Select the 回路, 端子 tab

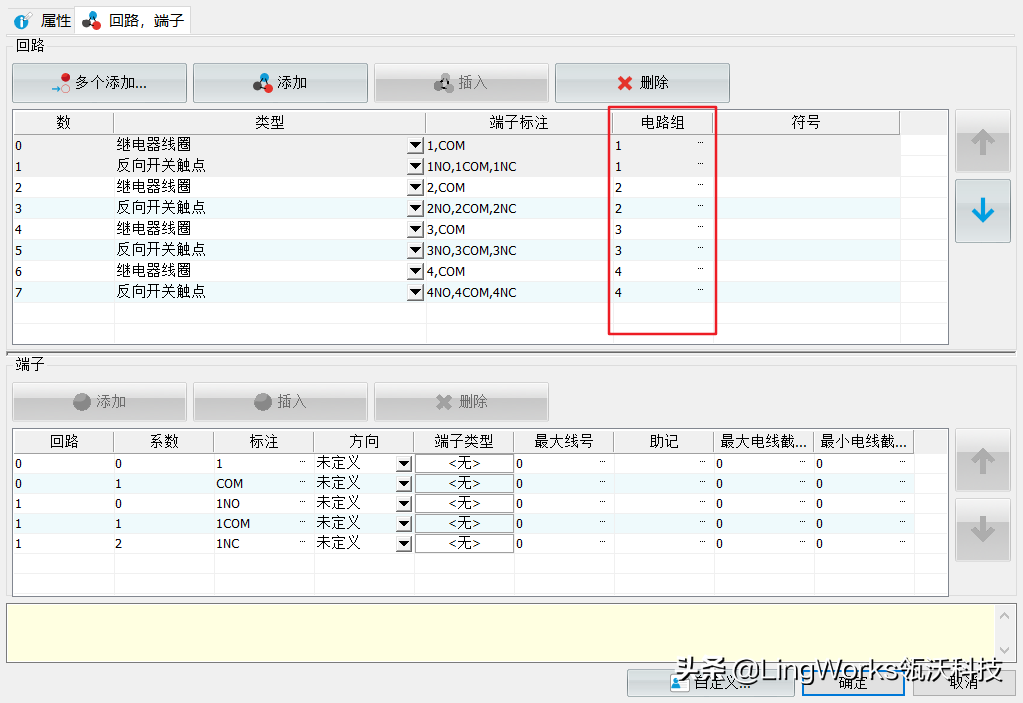pos(134,20)
